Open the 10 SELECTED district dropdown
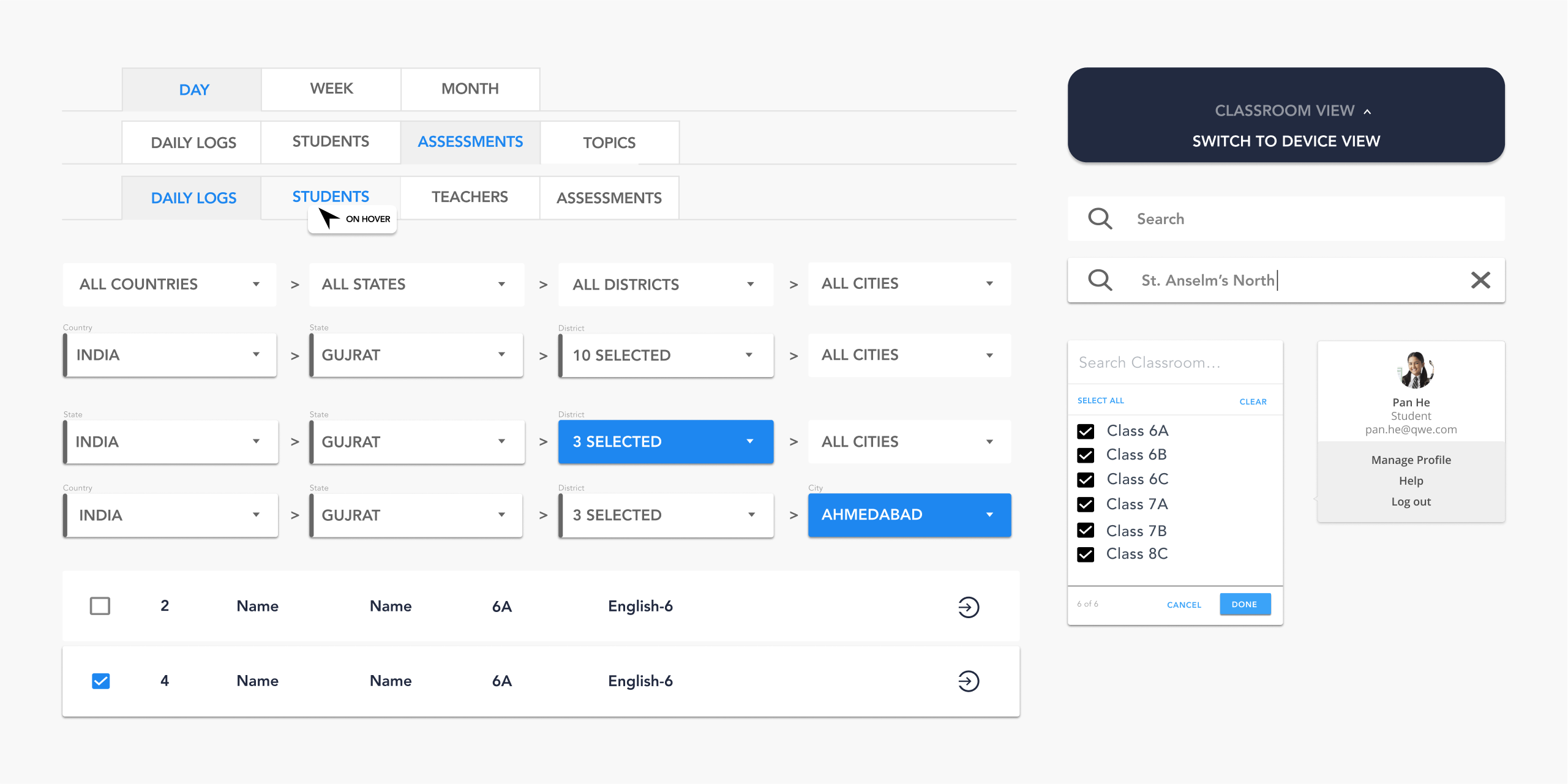Image resolution: width=1568 pixels, height=784 pixels. [x=666, y=355]
